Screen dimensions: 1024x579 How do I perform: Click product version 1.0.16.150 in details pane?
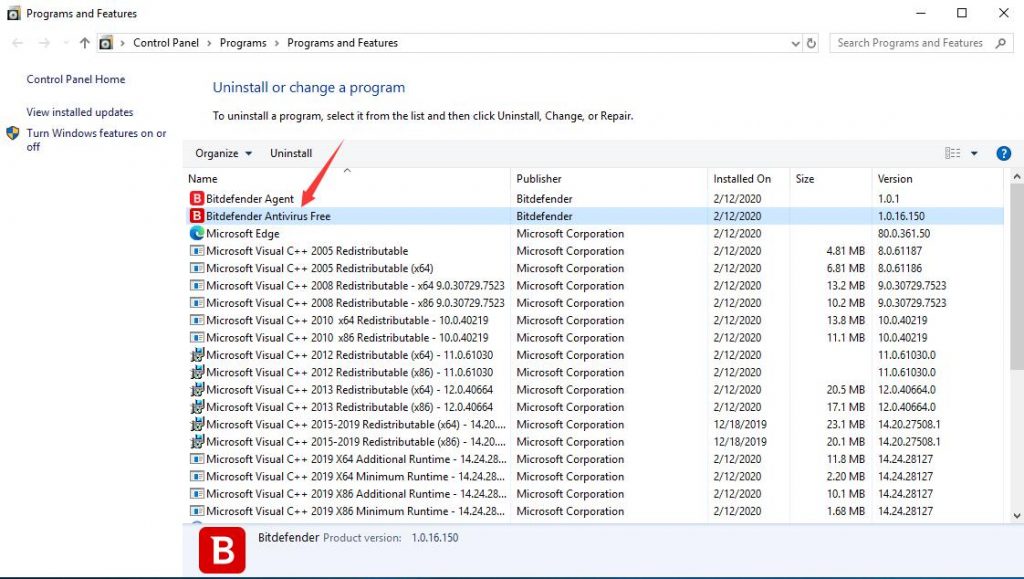(435, 538)
